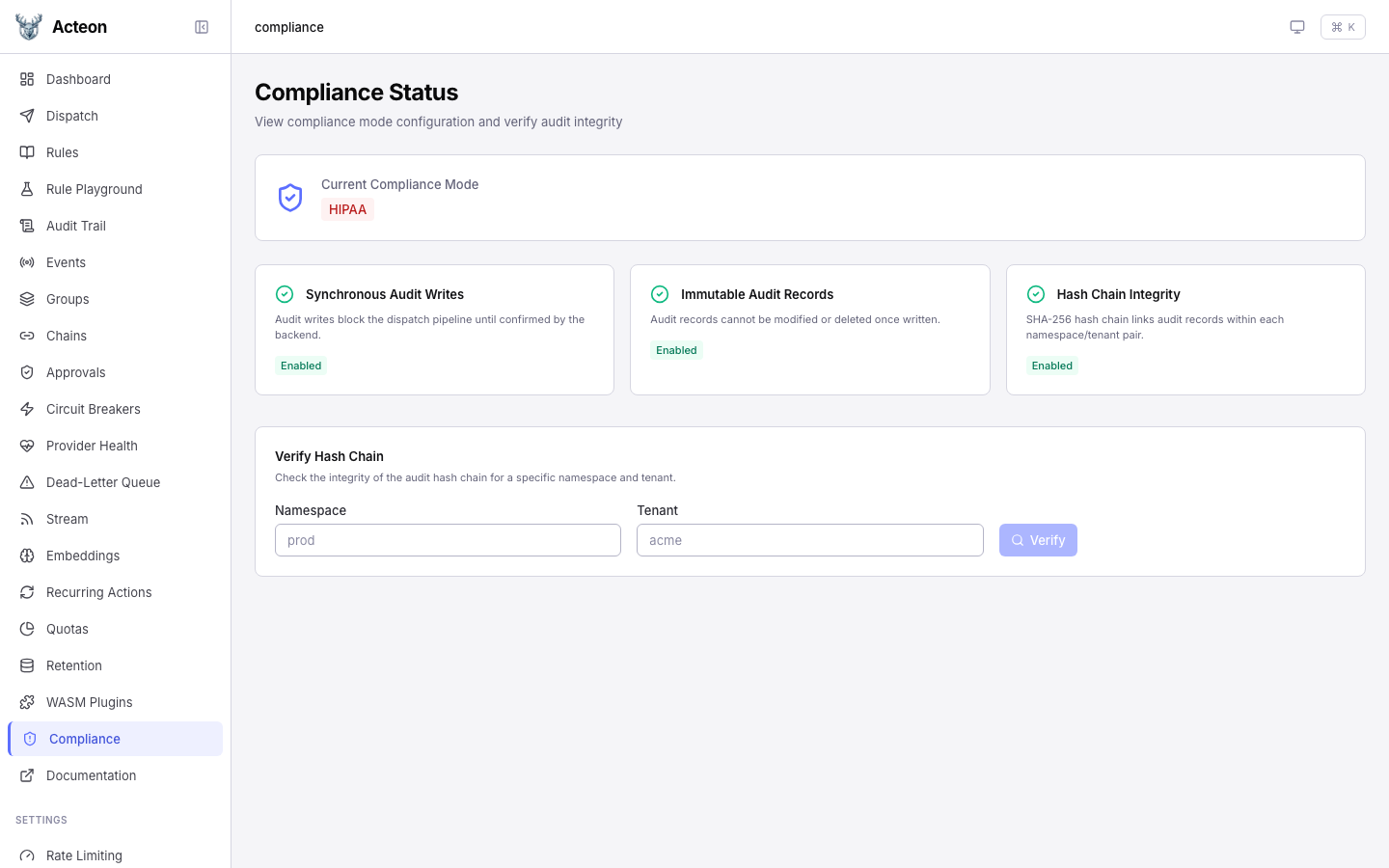This screenshot has height=868, width=1389.
Task: Open the Dead-Letter Queue section
Action: (103, 482)
